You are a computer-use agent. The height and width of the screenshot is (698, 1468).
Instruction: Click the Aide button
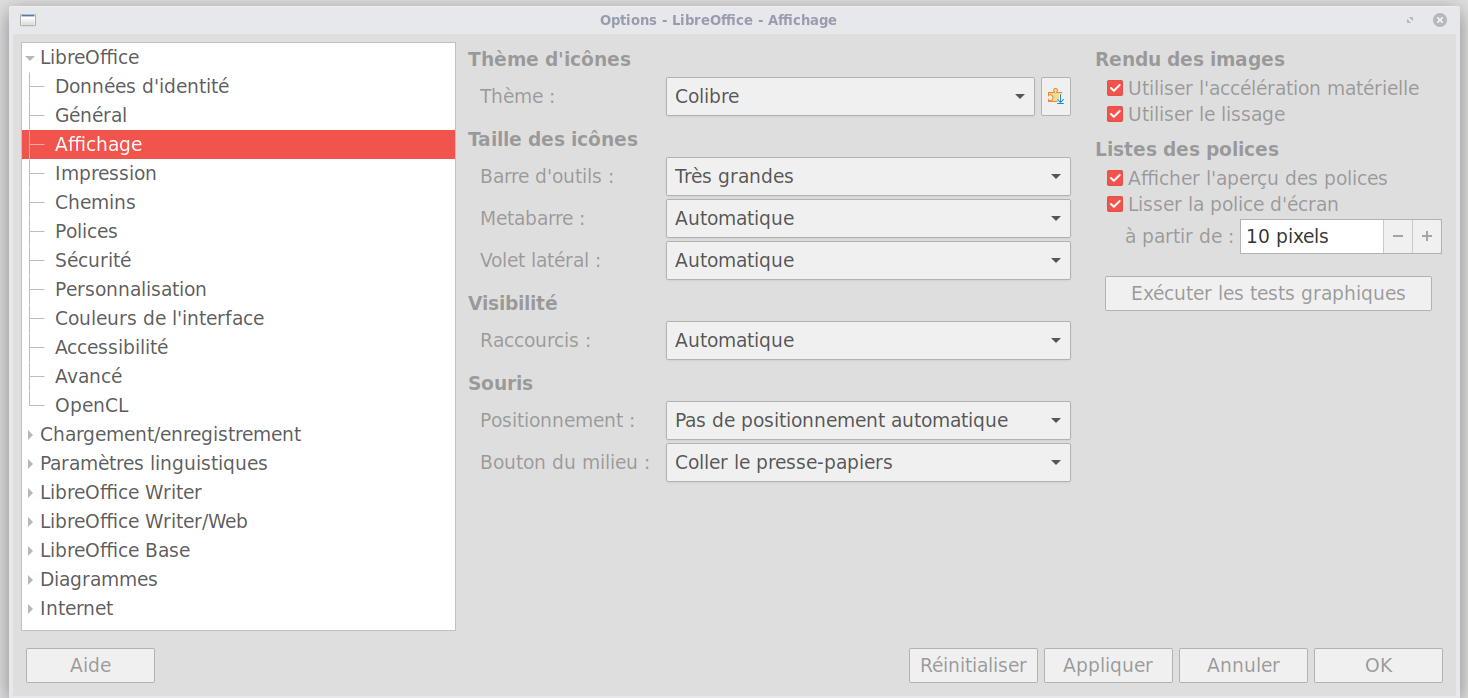click(90, 665)
